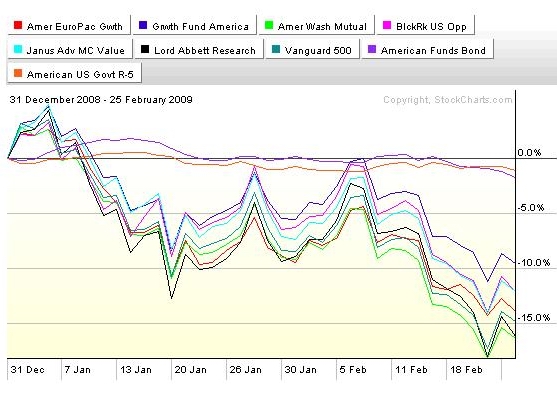
Task: Select the Amer Wash Mutual legend button
Action: tap(317, 25)
